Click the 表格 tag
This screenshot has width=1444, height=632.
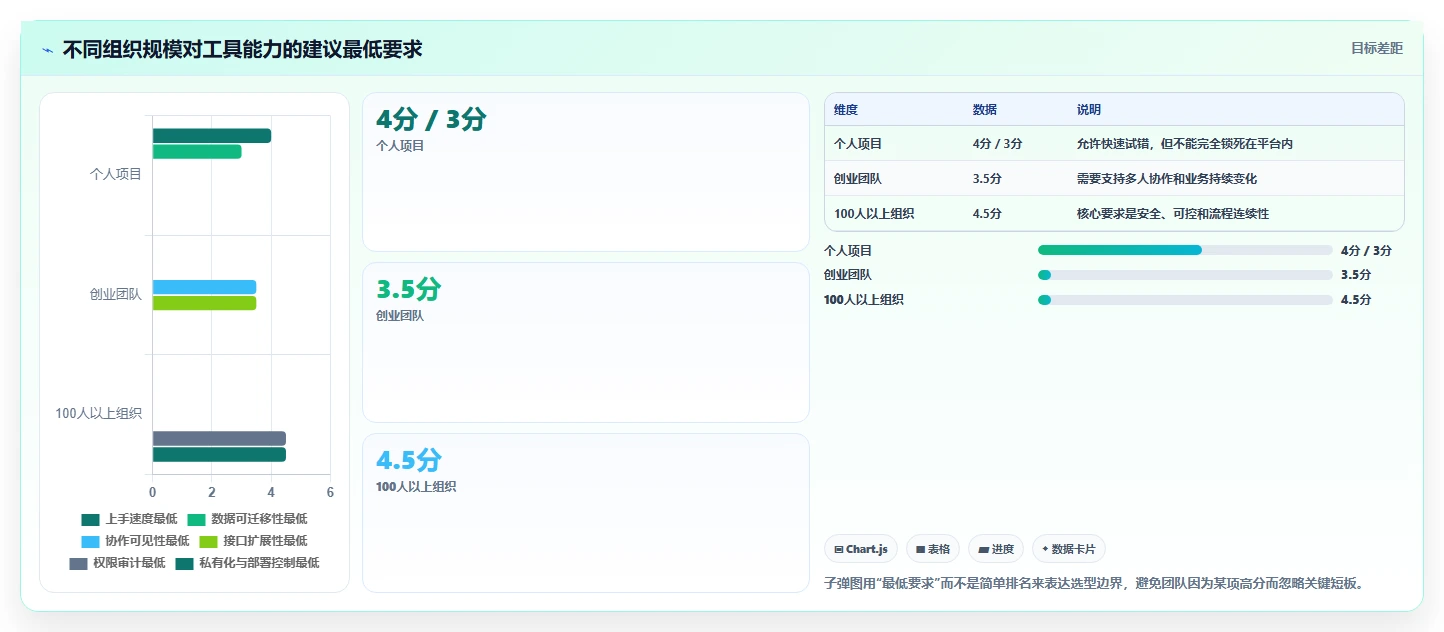coord(932,549)
